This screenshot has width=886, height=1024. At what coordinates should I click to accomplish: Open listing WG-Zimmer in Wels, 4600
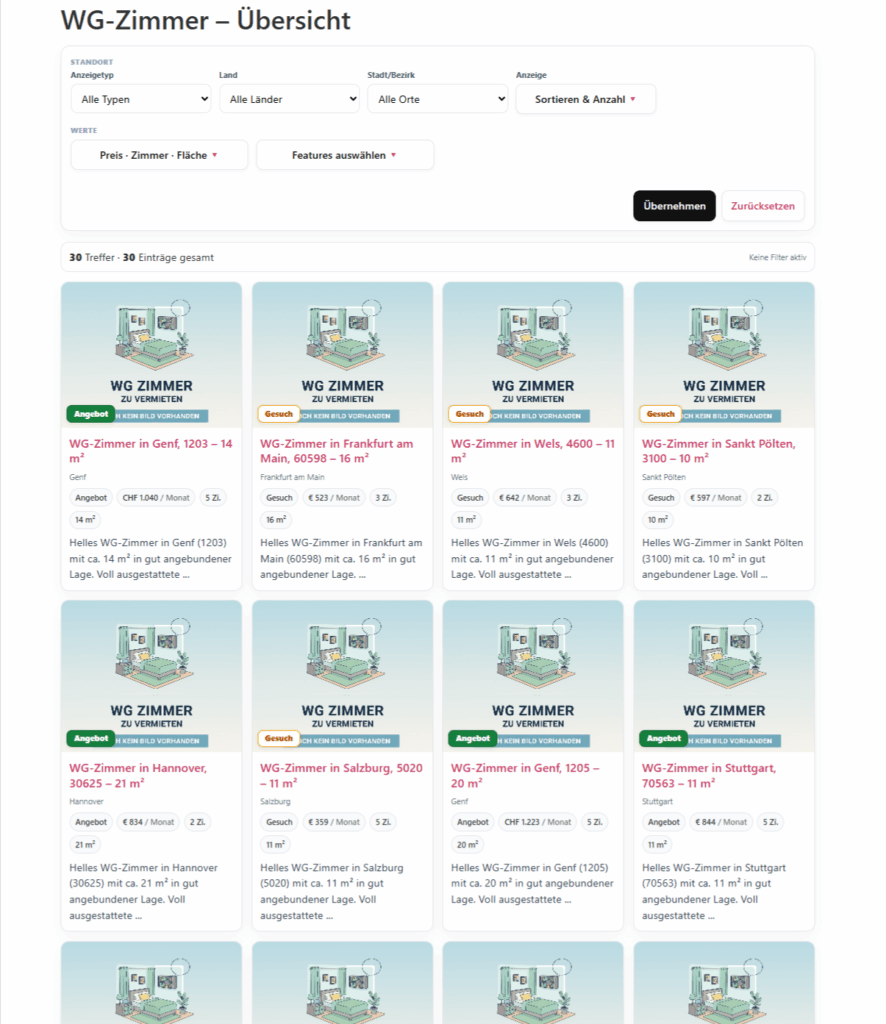[532, 450]
